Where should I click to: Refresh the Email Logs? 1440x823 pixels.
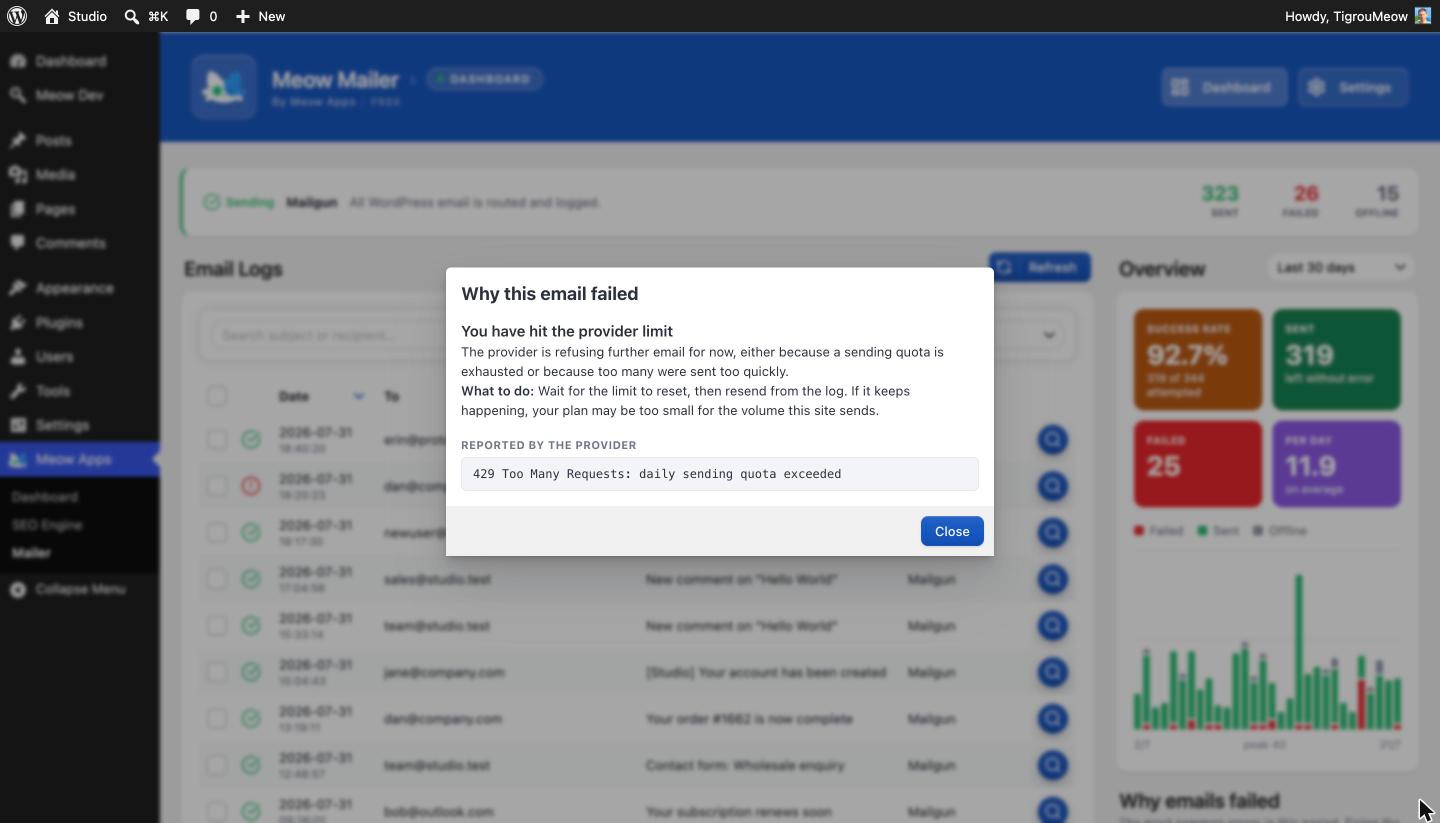click(x=1040, y=267)
